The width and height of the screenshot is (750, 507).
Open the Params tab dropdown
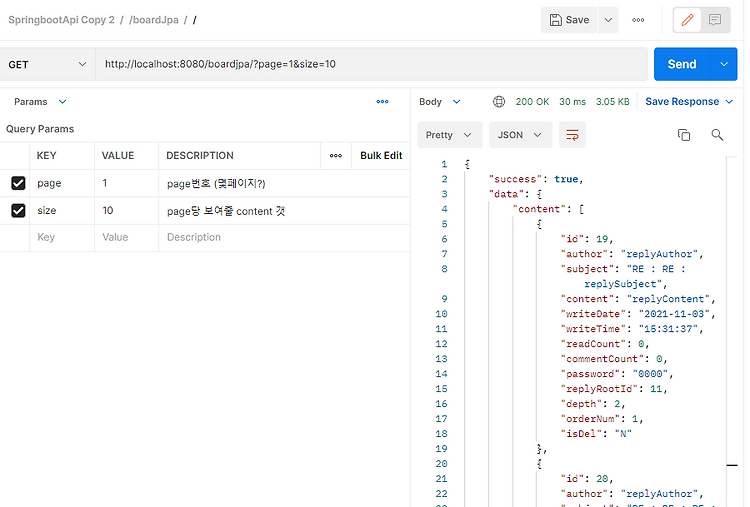click(x=40, y=102)
